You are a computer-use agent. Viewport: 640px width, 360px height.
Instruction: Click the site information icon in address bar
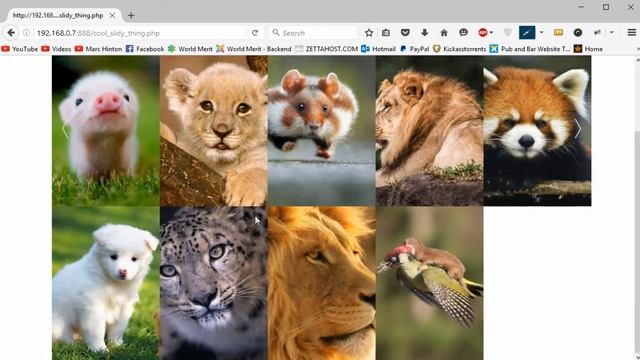[x=27, y=33]
